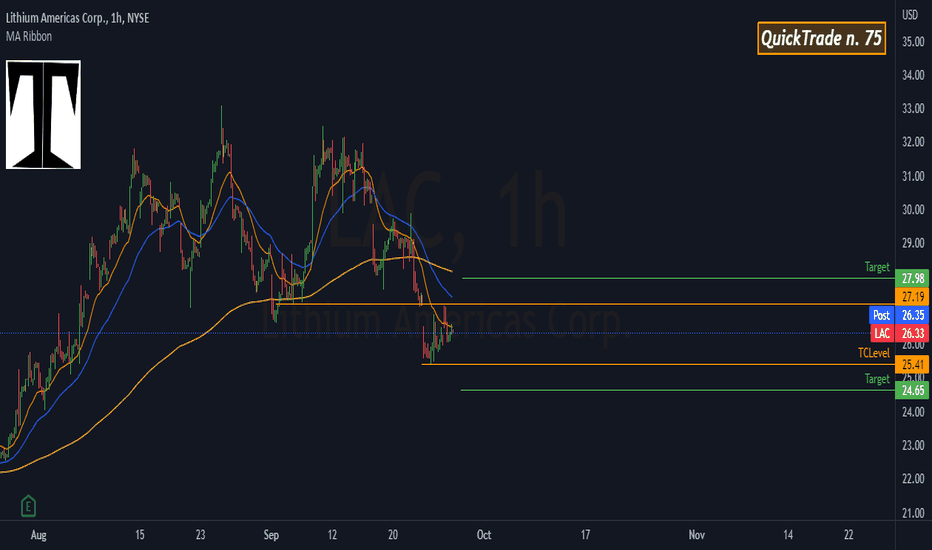Click the 30.00 price axis value

[913, 210]
